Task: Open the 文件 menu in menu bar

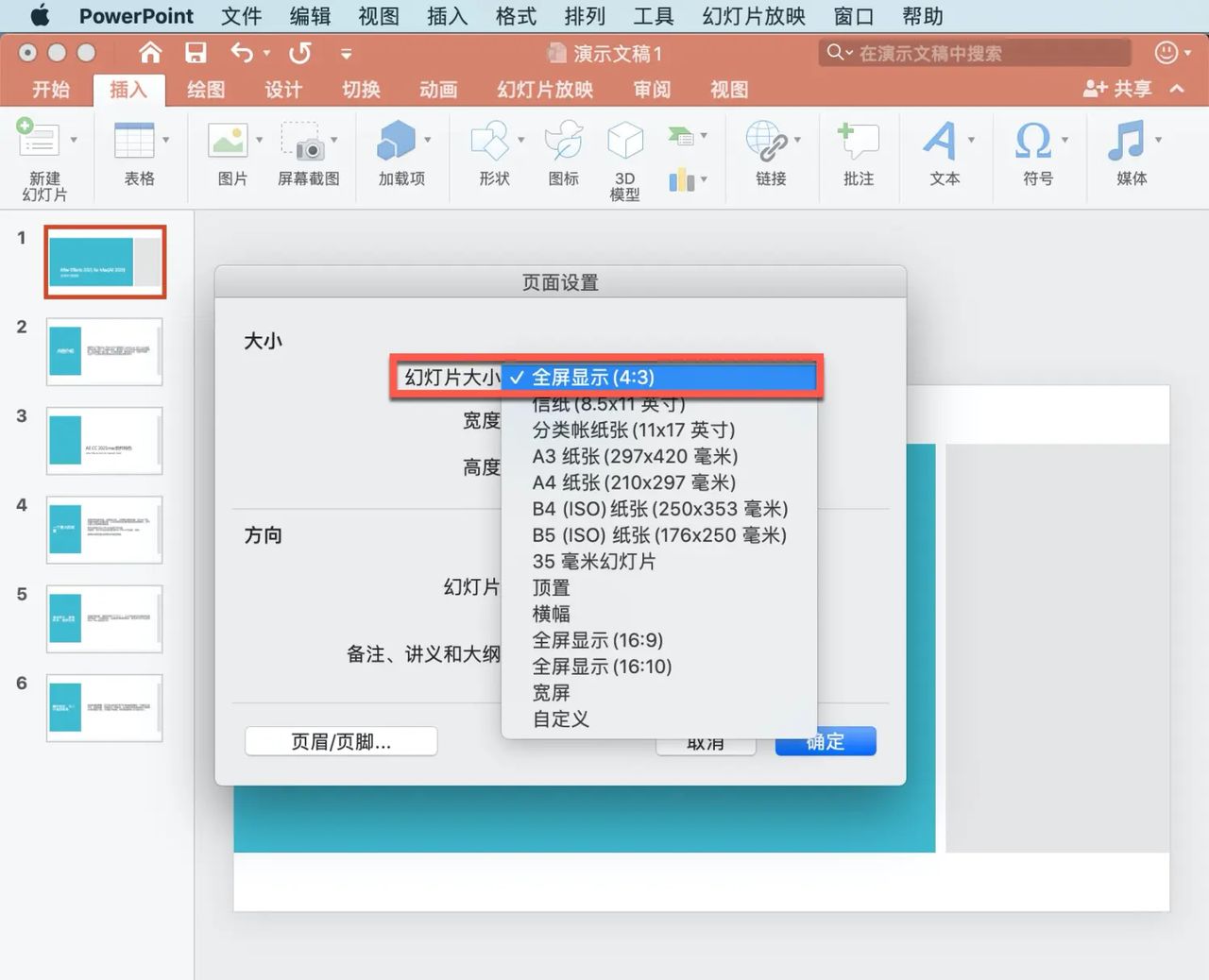Action: (241, 16)
